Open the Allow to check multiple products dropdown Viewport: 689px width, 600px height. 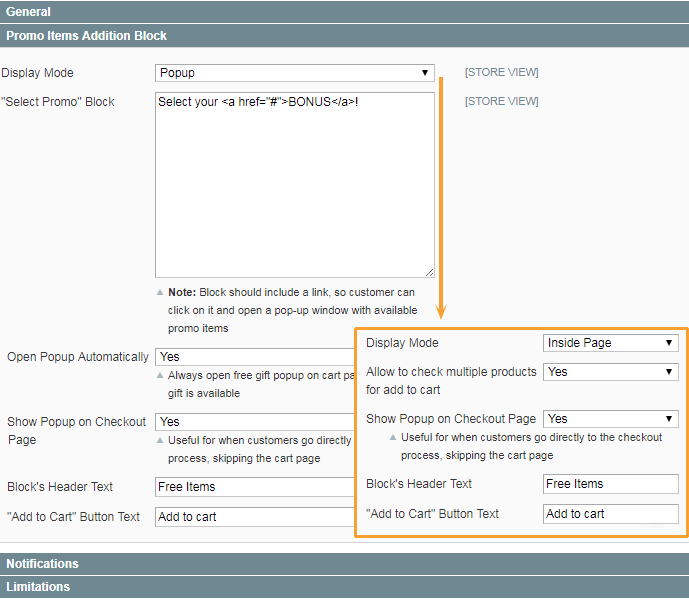[611, 372]
